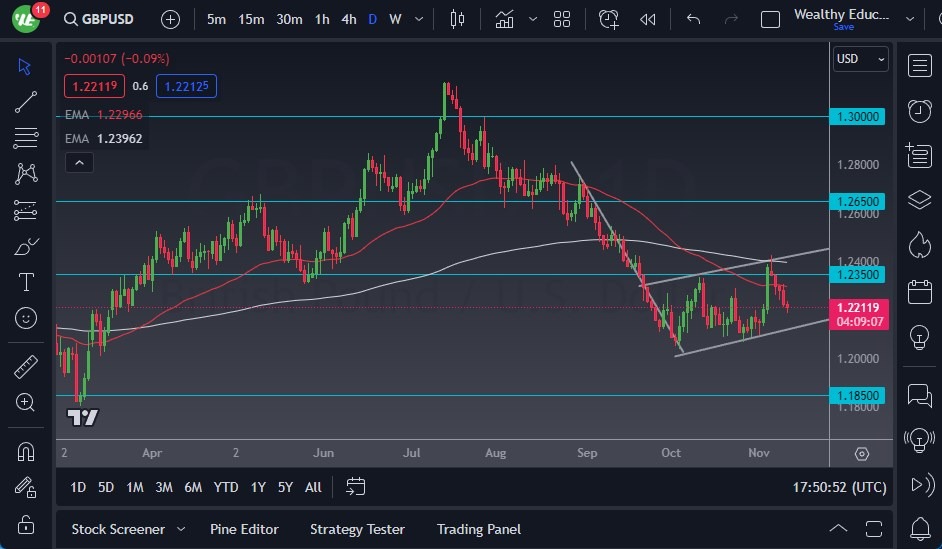Set the range to YTD

pos(226,487)
